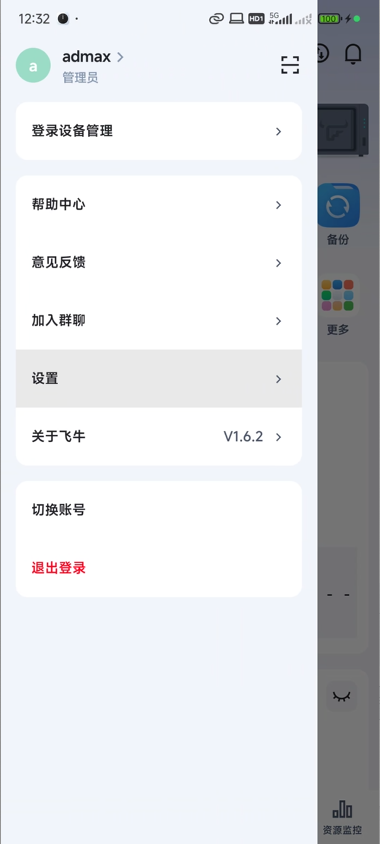This screenshot has height=844, width=380.
Task: Open 意见反馈 menu entry
Action: click(x=159, y=263)
